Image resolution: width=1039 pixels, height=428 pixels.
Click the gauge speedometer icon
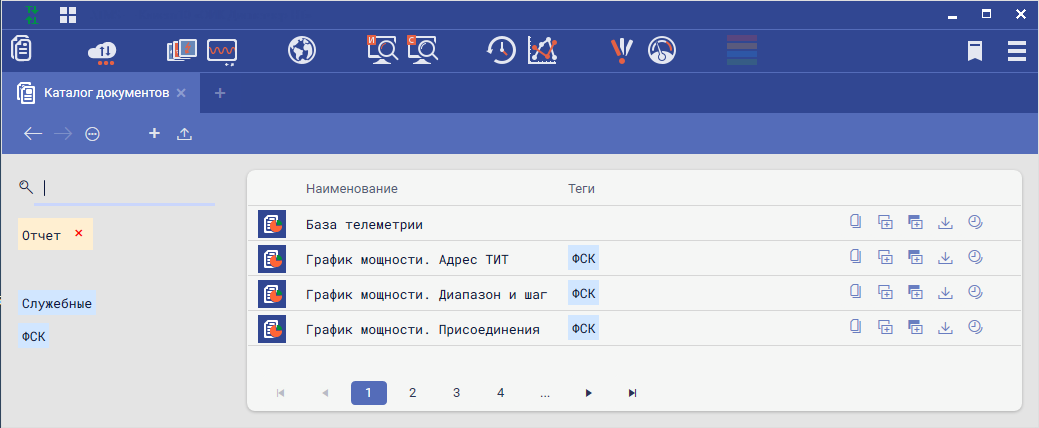pyautogui.click(x=663, y=50)
